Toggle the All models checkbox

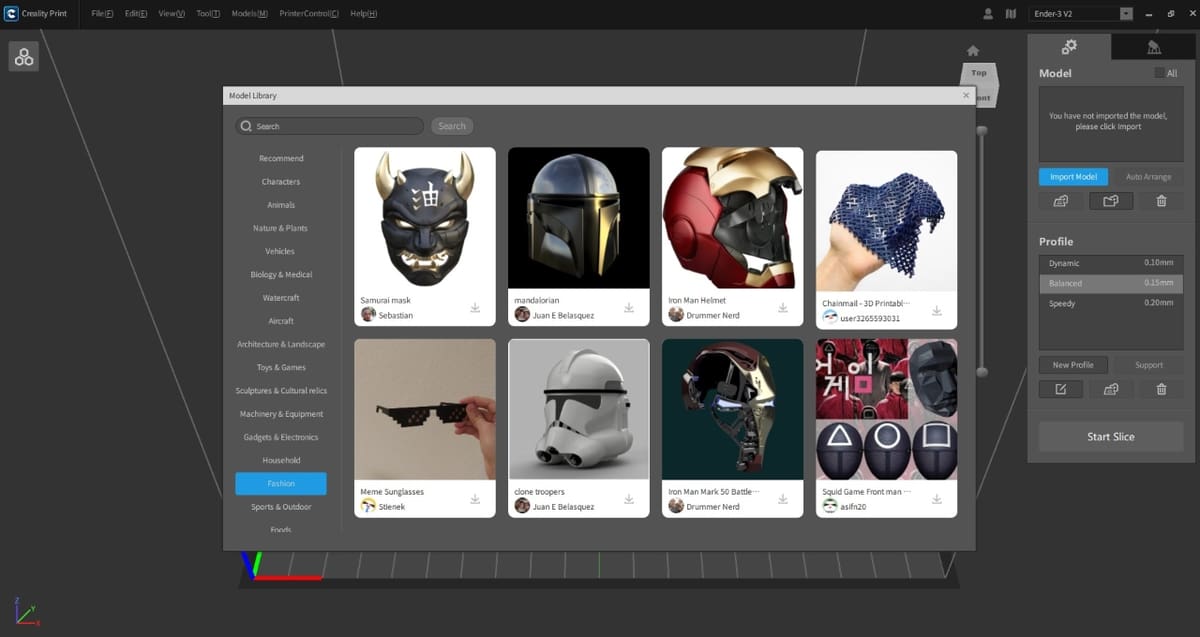point(1159,73)
